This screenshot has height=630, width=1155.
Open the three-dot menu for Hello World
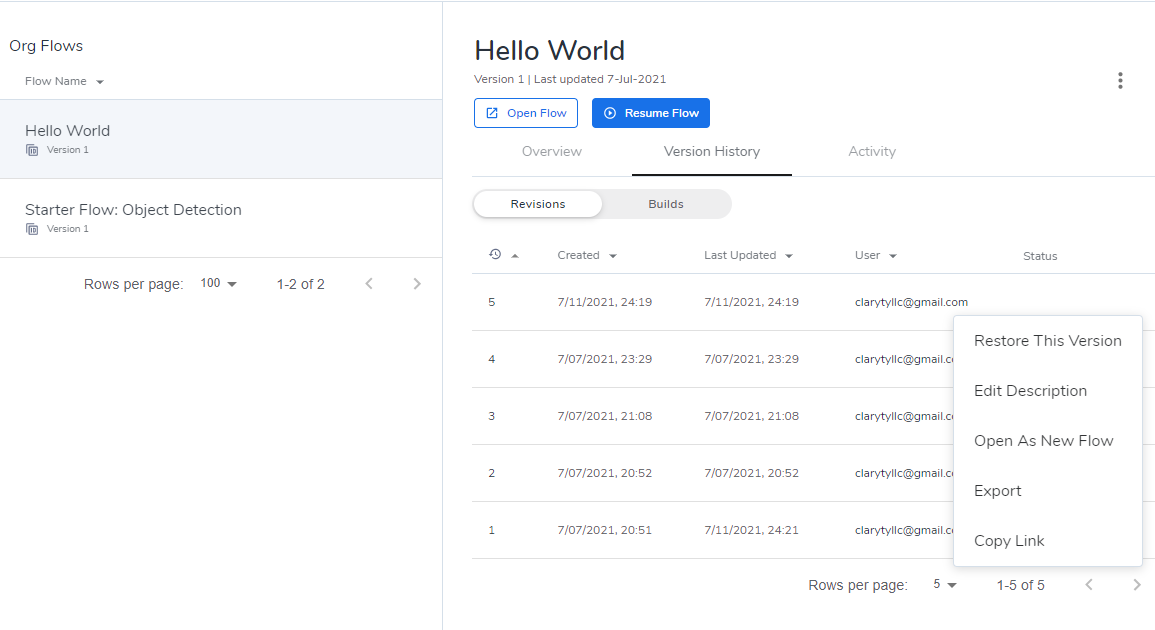coord(1120,80)
